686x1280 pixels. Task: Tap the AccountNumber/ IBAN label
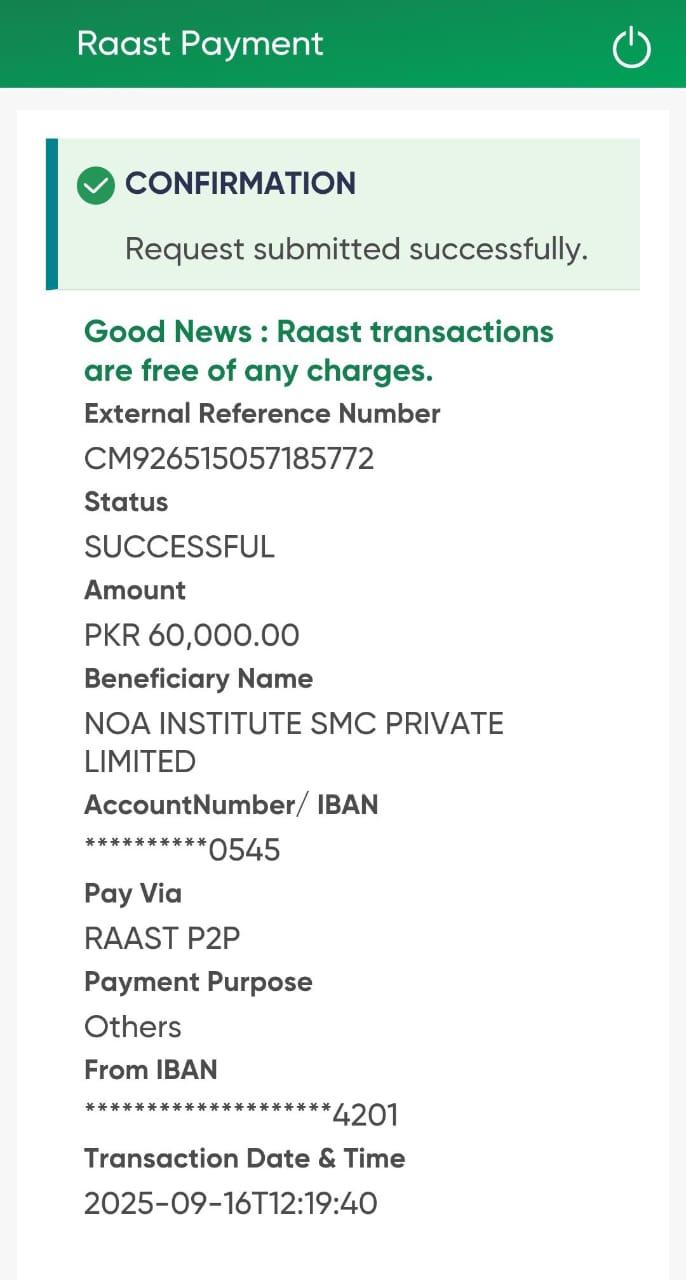click(231, 805)
